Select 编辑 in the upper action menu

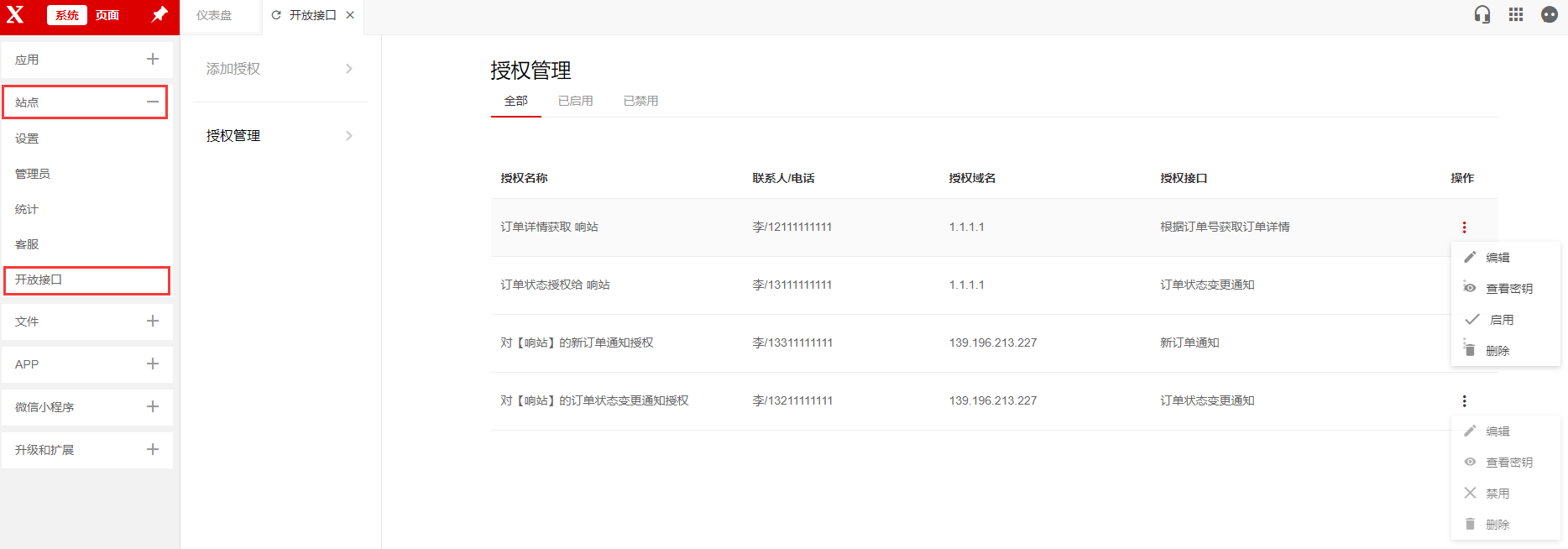(1497, 258)
